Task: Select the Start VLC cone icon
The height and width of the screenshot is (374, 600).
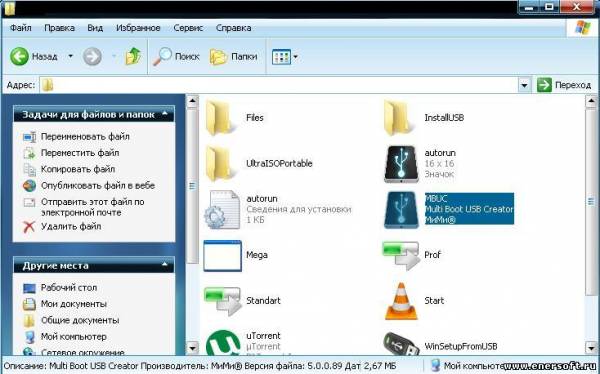Action: [x=401, y=301]
